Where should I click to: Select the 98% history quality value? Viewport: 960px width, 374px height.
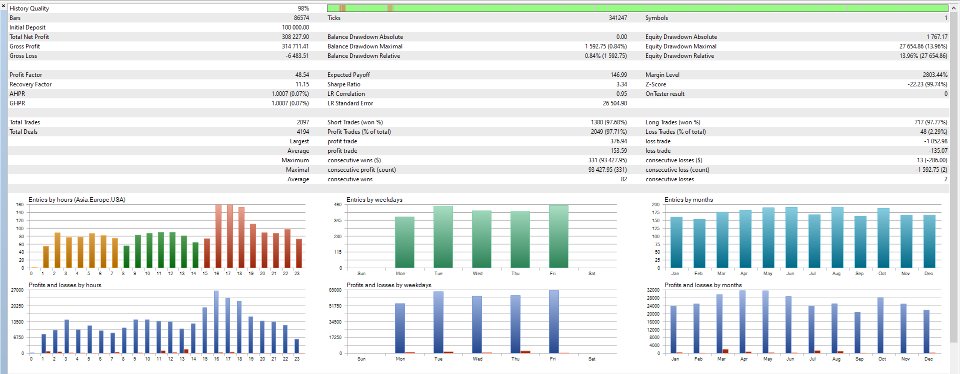303,9
